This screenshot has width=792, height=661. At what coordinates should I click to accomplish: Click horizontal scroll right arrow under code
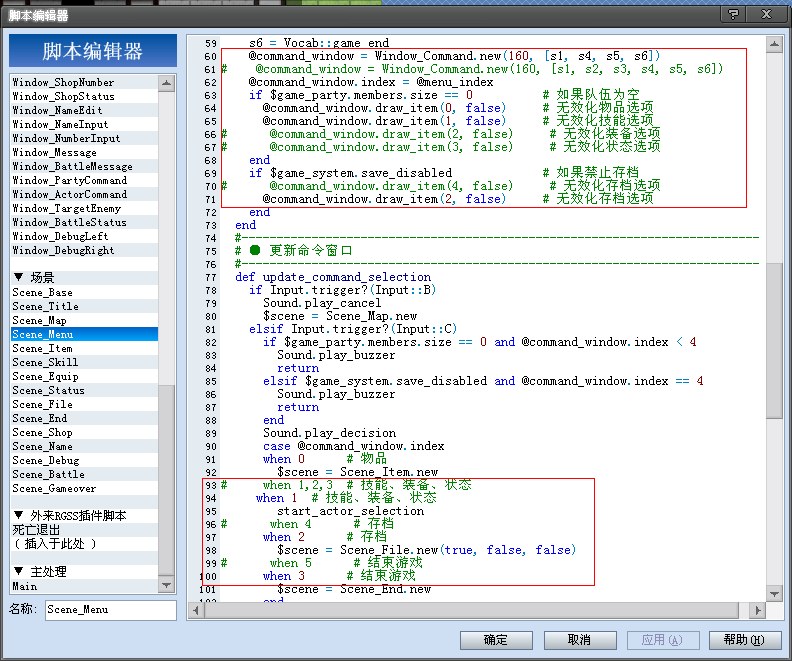coord(757,611)
